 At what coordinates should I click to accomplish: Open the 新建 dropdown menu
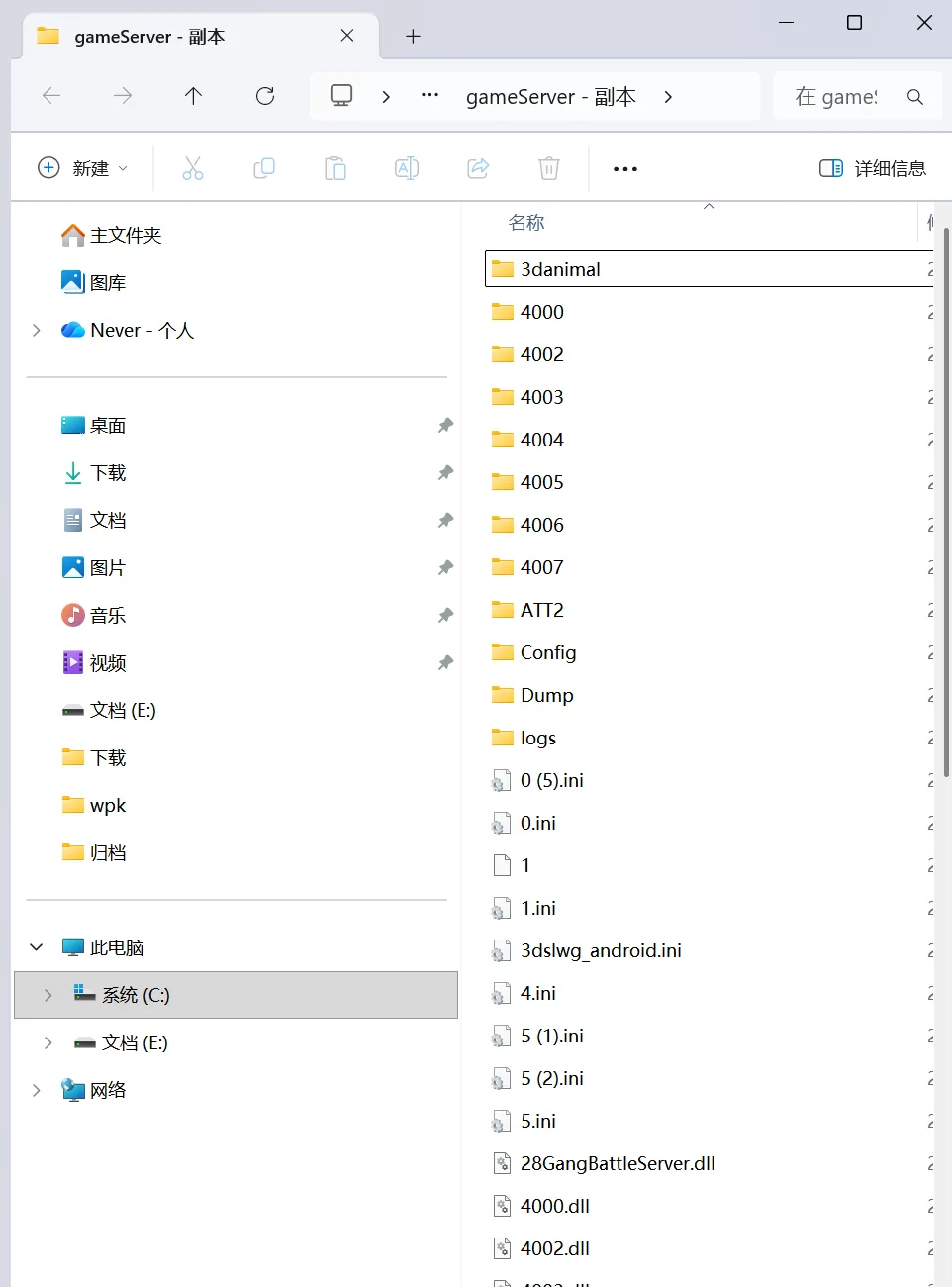pos(83,168)
